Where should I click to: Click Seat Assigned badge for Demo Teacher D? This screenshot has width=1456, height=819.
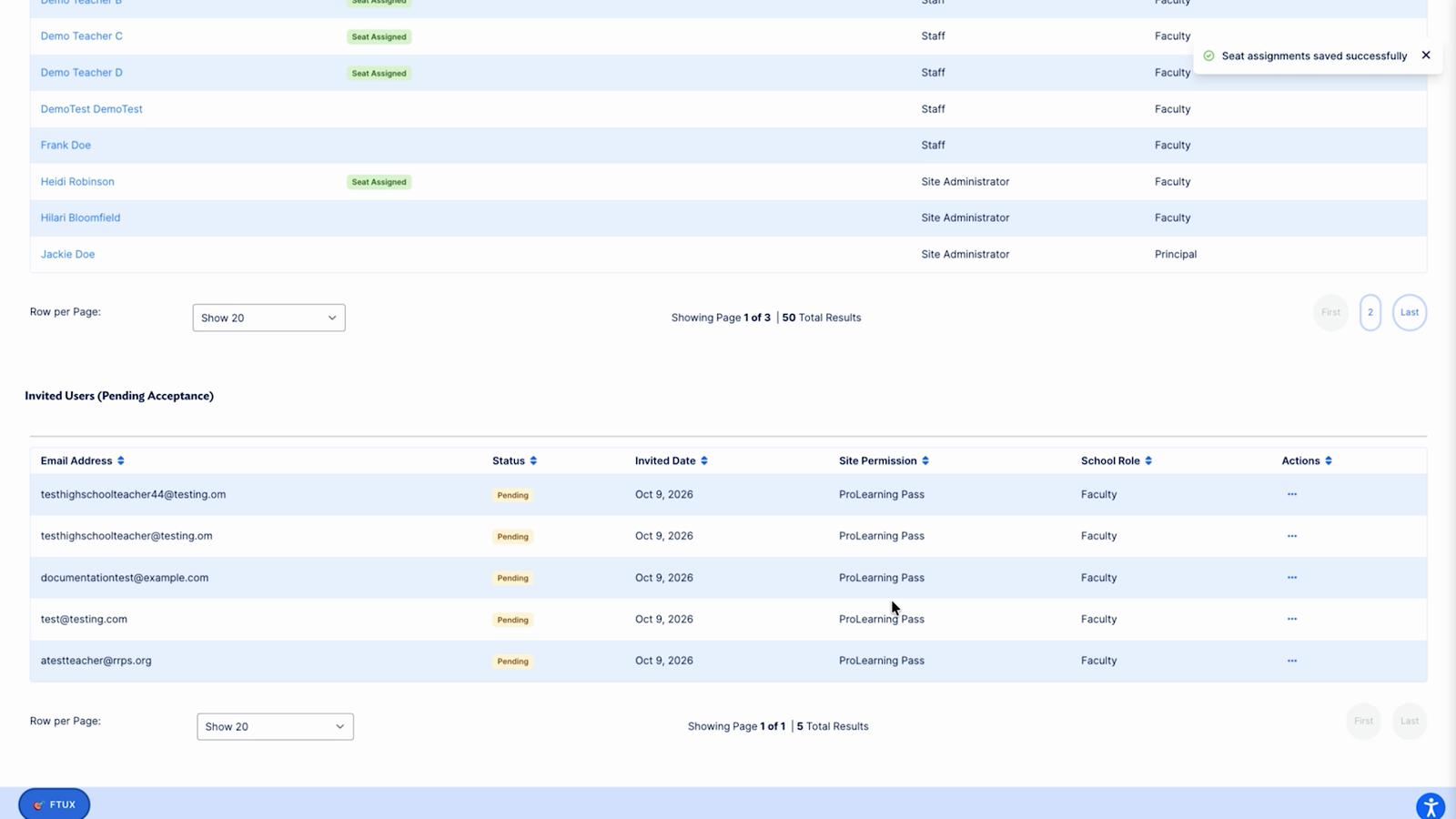pos(379,73)
